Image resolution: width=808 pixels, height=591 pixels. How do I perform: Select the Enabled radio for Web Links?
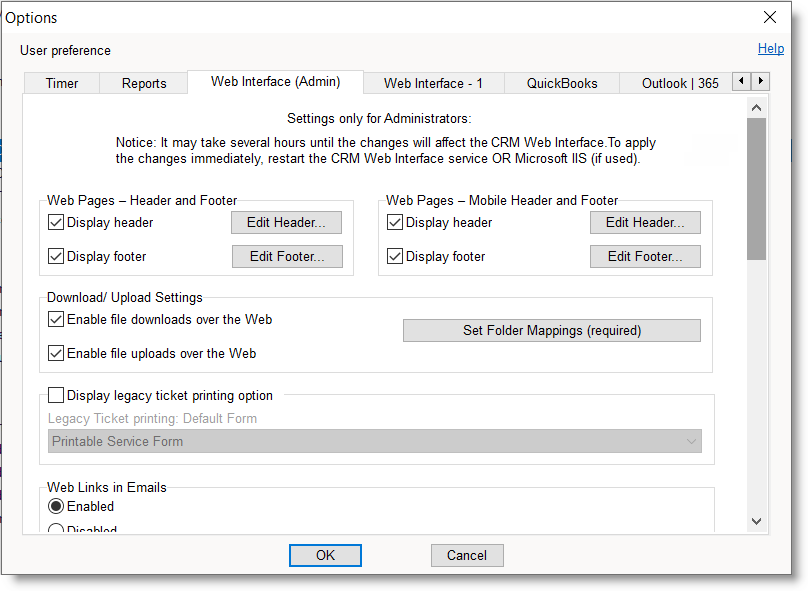point(56,506)
